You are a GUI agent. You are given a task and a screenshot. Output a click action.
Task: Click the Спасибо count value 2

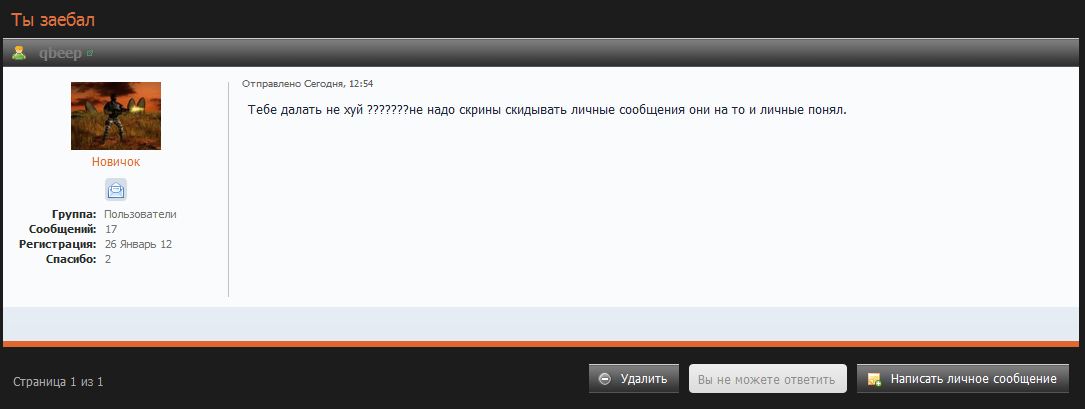click(x=108, y=260)
